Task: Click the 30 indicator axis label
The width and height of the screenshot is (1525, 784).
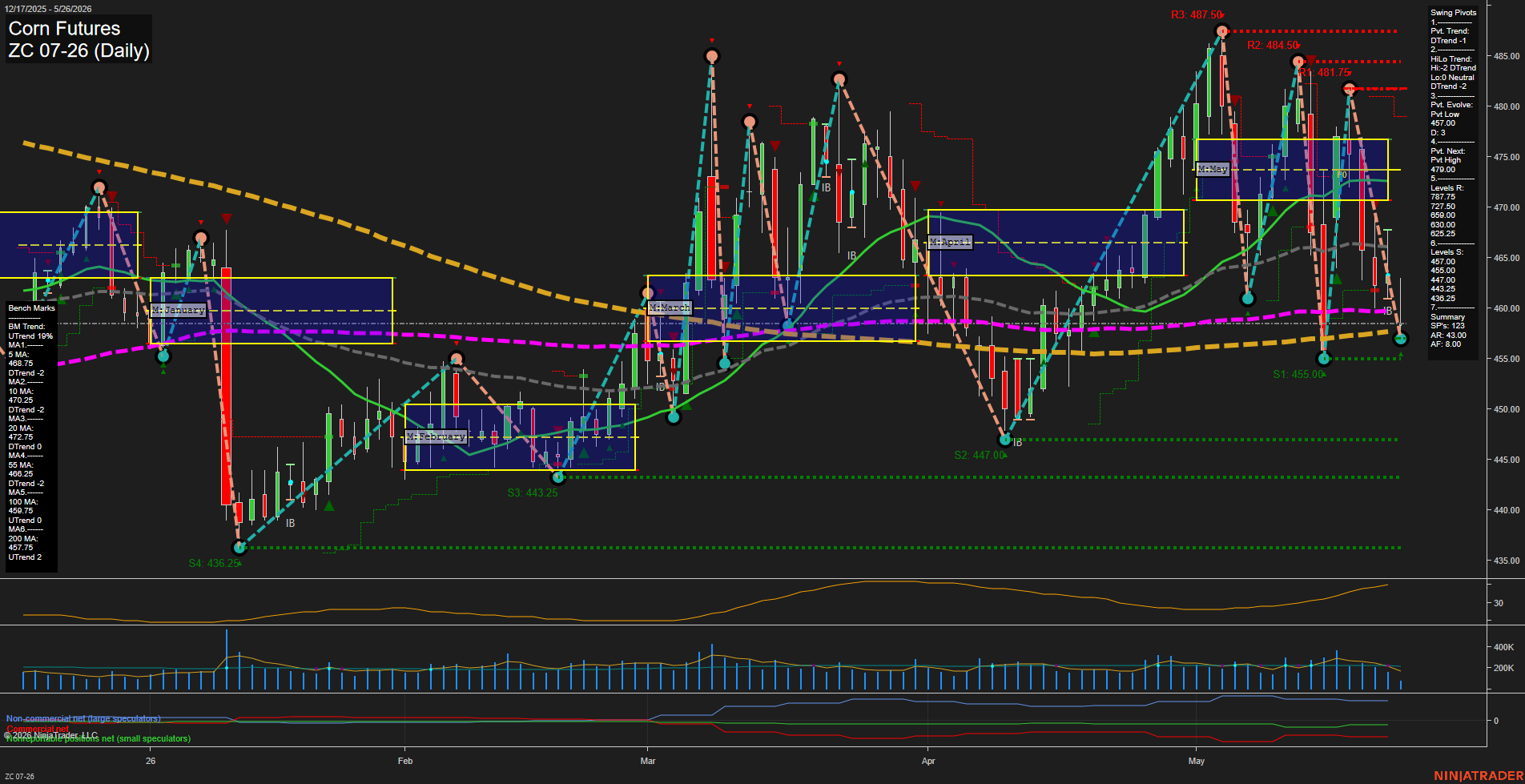Action: pyautogui.click(x=1498, y=603)
